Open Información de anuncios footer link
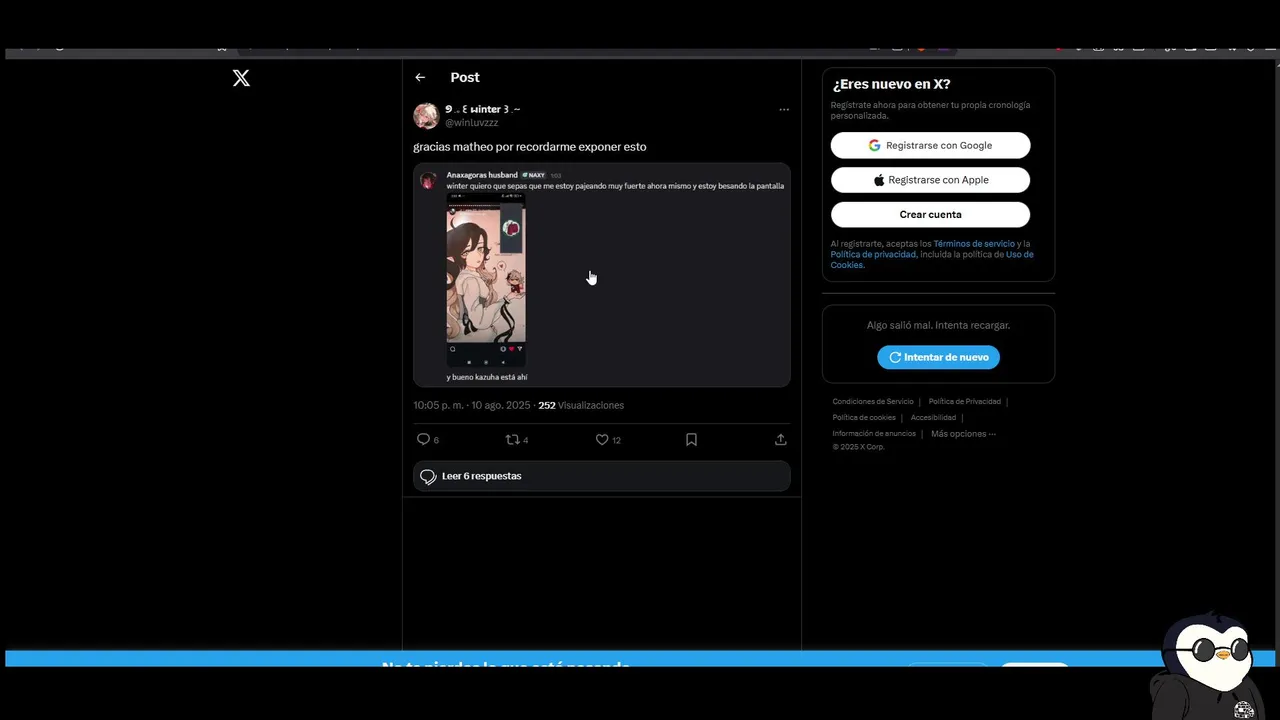This screenshot has width=1280, height=720. 874,434
